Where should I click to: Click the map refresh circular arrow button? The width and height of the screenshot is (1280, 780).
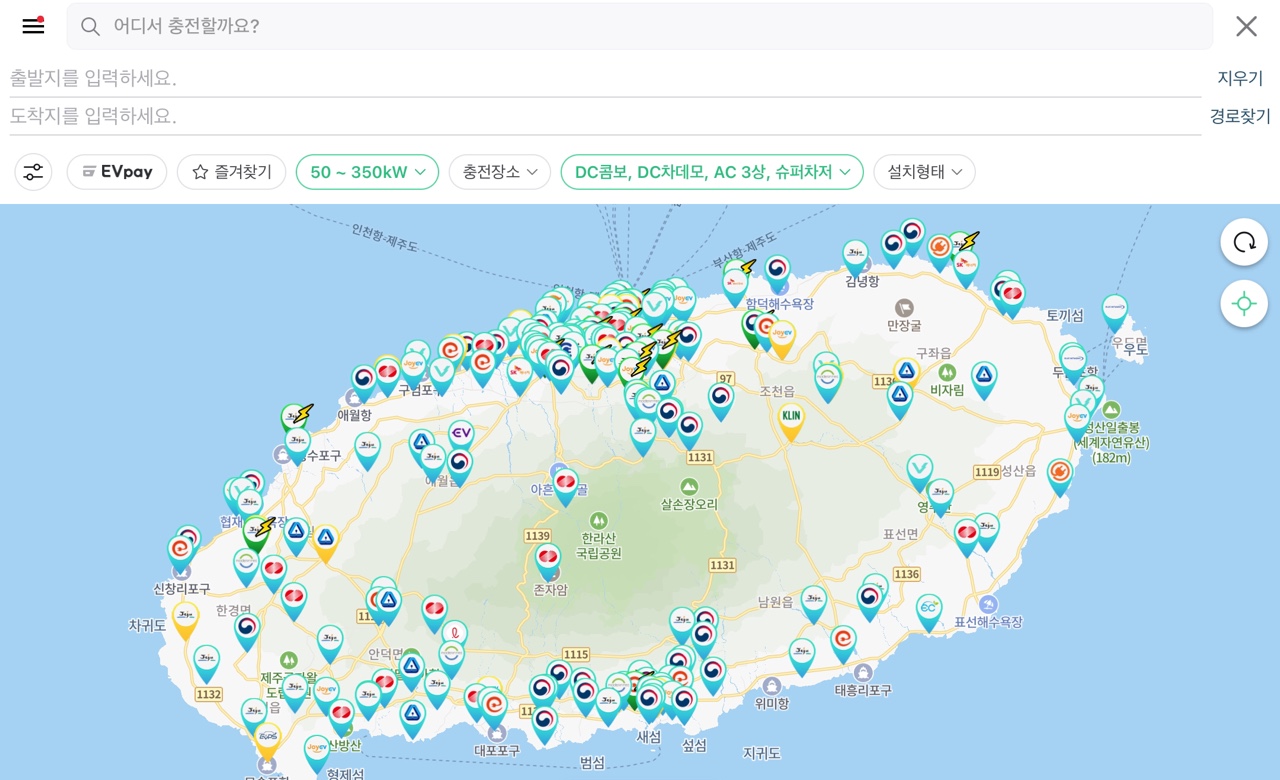tap(1244, 242)
